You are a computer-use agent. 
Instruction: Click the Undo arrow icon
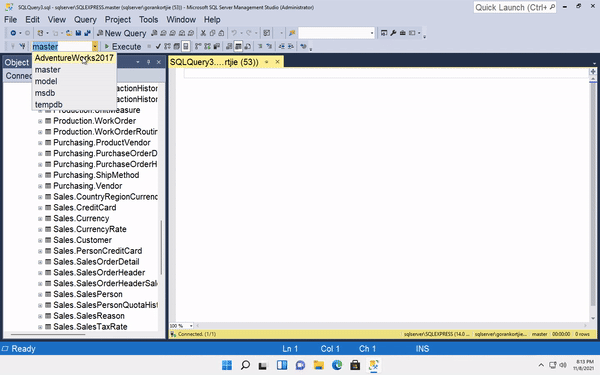click(x=234, y=33)
